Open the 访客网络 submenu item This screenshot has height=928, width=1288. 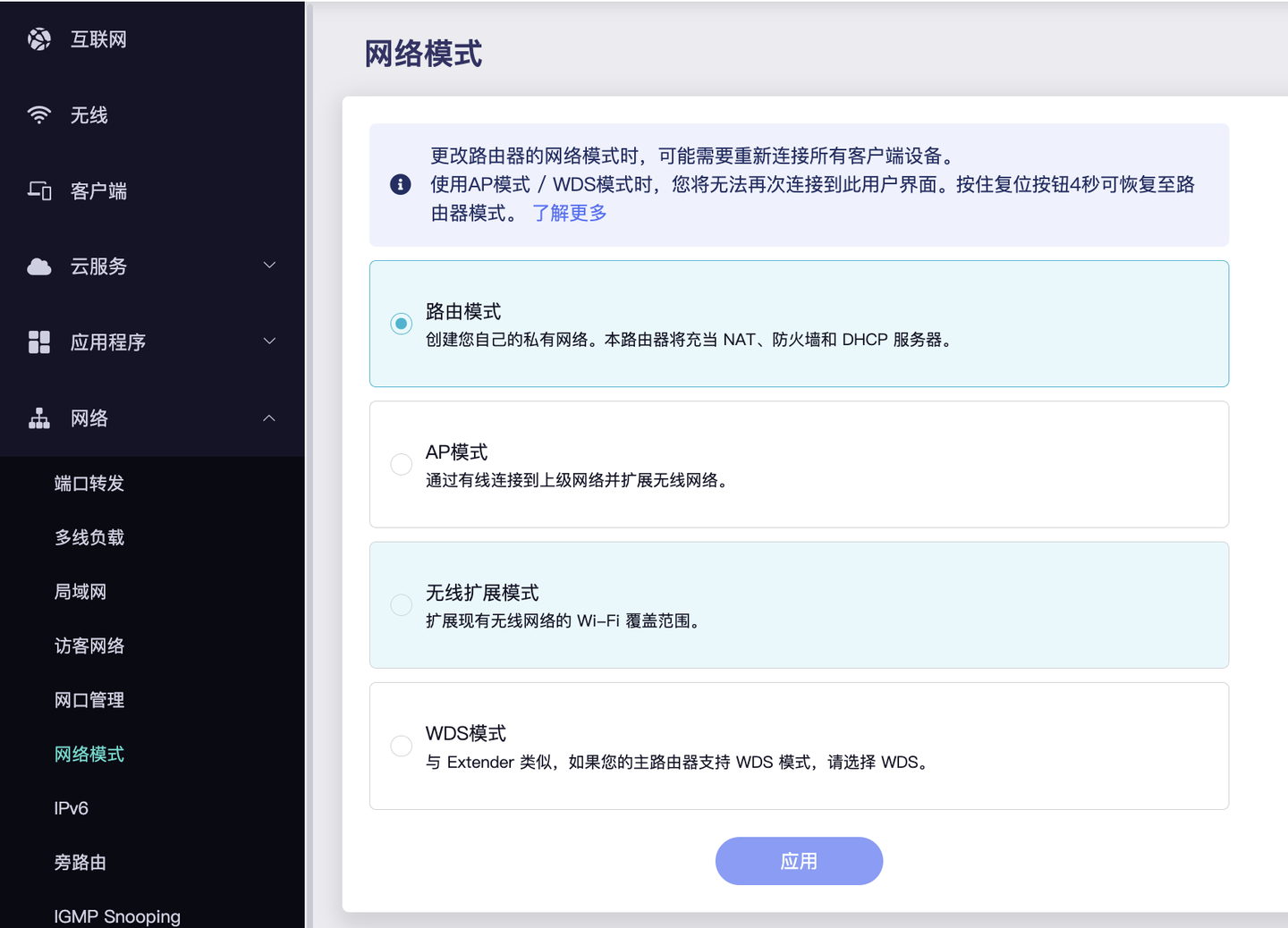pyautogui.click(x=89, y=646)
